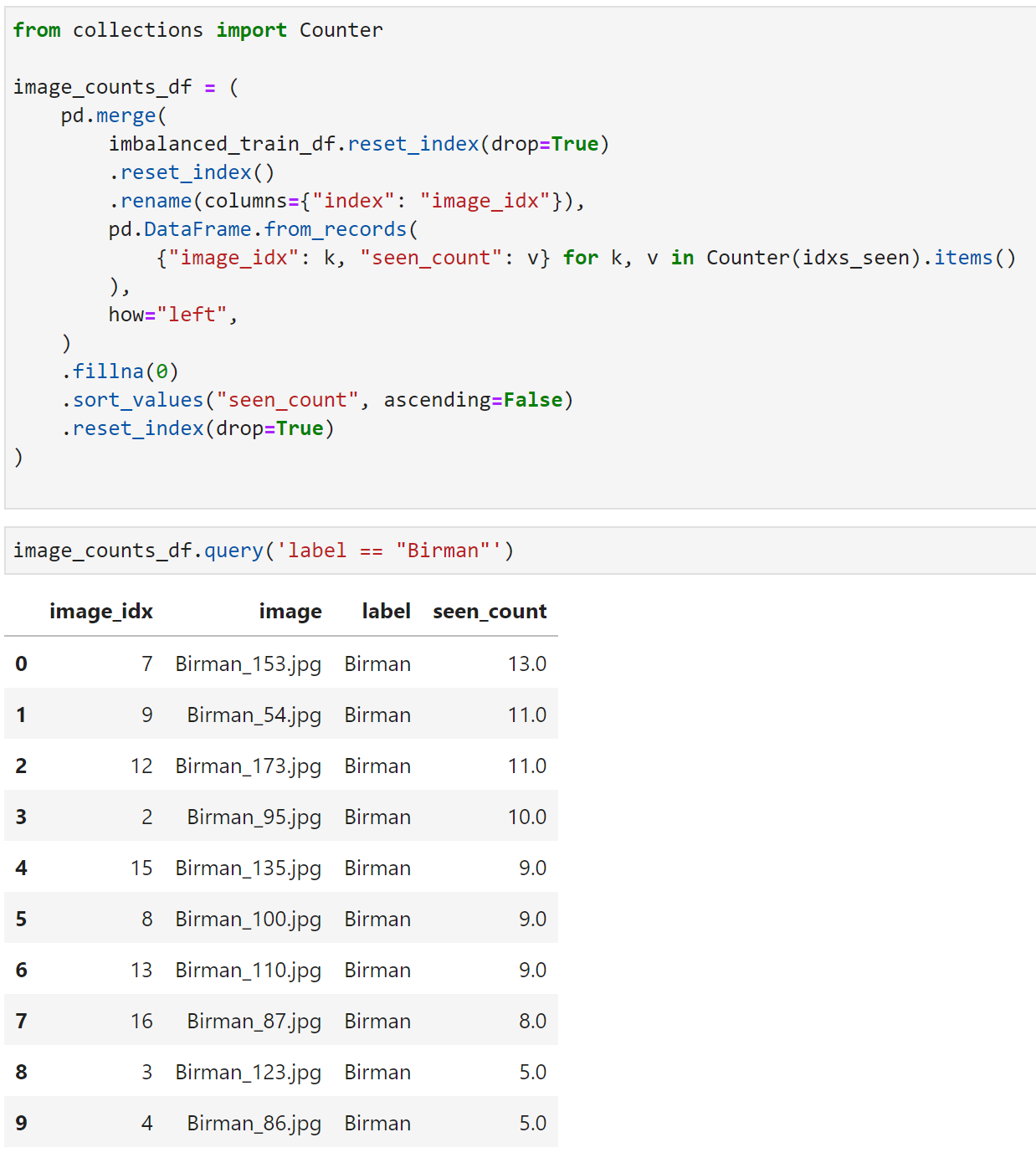The image size is (1036, 1168).
Task: Click the Birman_95.jpg table entry
Action: tap(254, 817)
